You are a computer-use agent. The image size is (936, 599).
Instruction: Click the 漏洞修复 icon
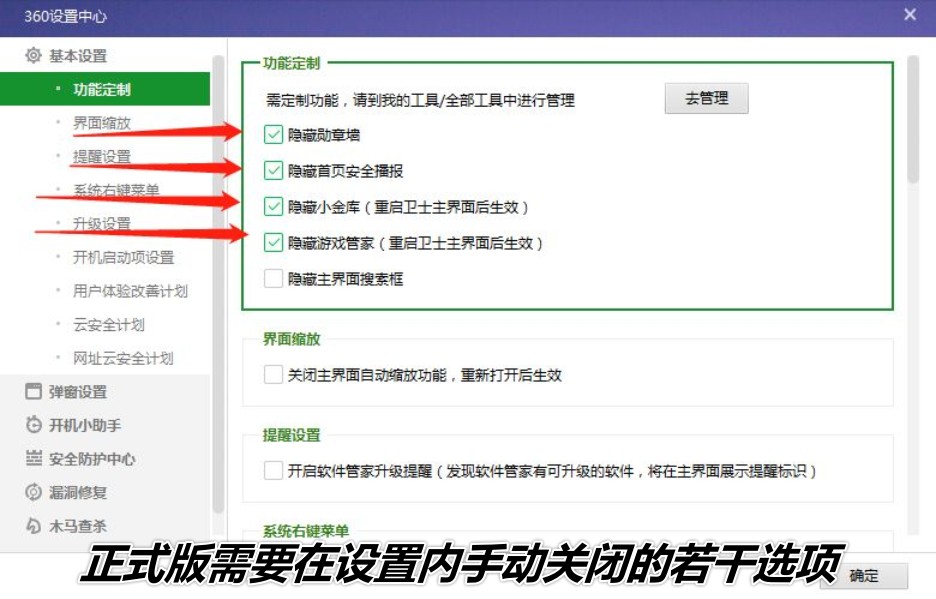tap(33, 492)
